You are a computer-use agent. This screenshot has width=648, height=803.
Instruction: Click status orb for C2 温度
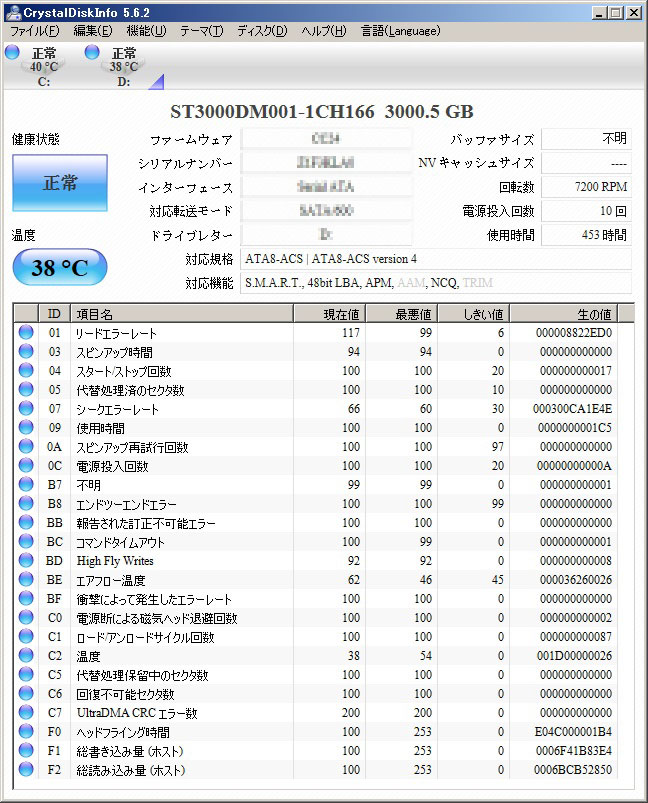coord(26,655)
